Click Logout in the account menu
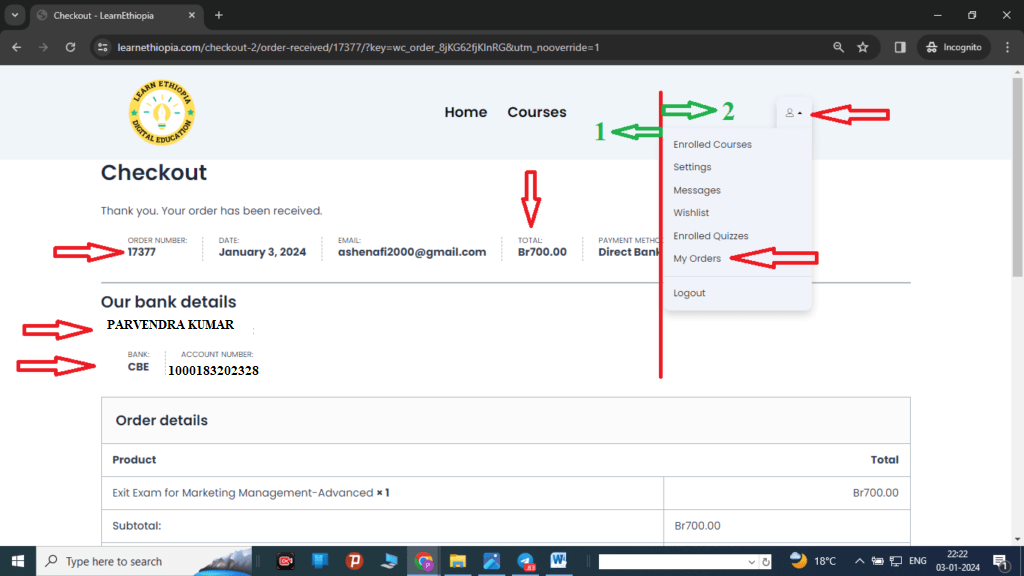Screen dimensions: 1024x576 689,293
